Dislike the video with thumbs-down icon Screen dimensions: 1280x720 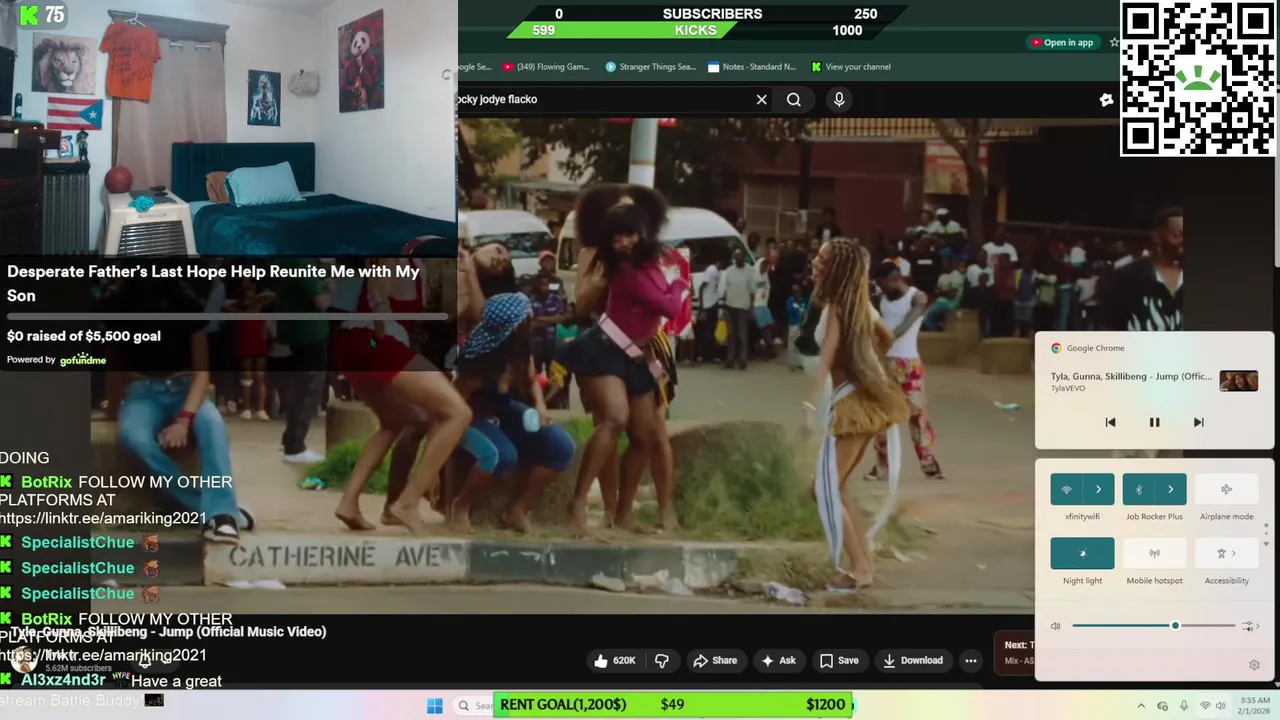(661, 660)
